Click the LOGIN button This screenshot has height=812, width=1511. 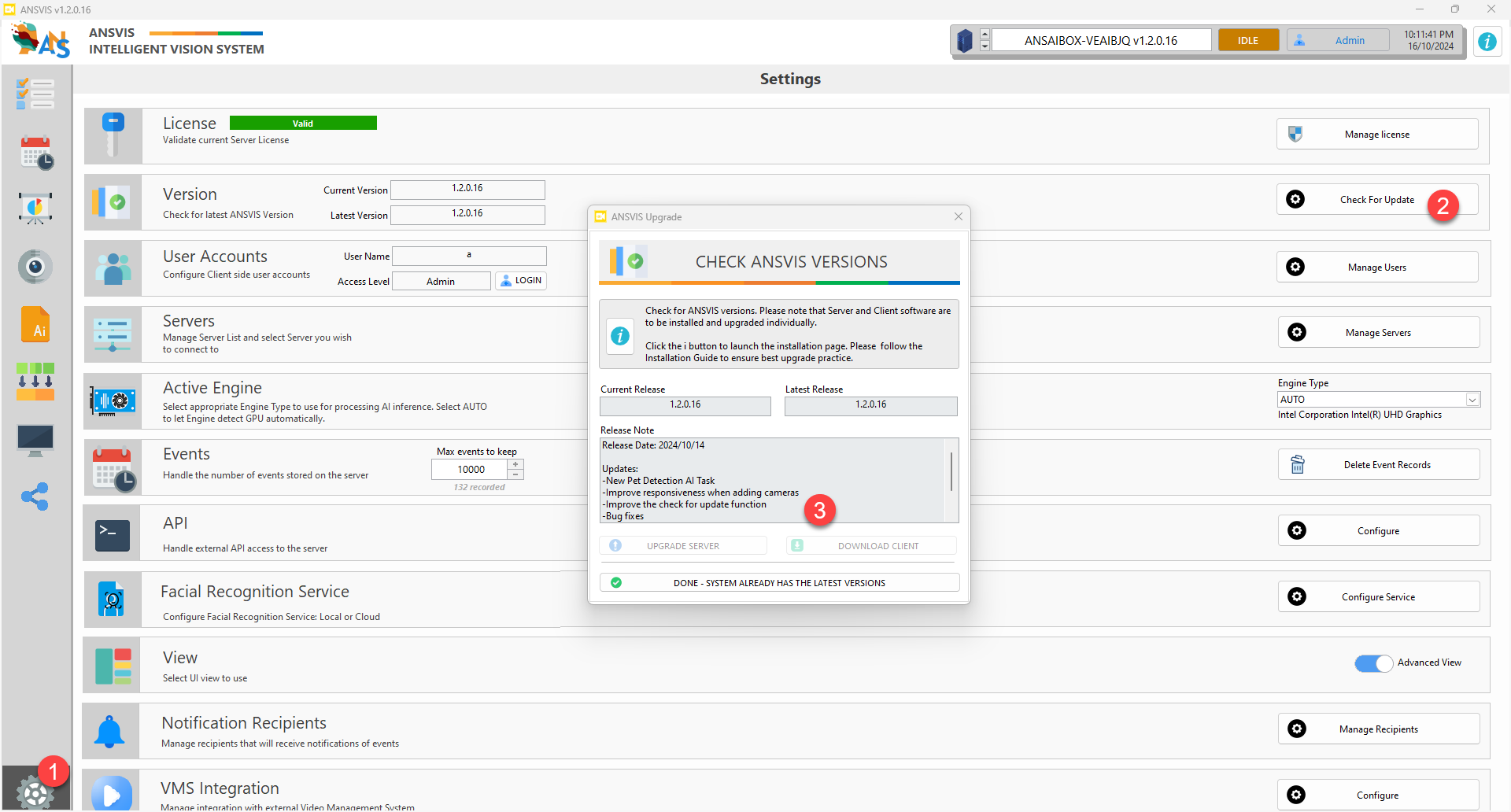point(521,281)
